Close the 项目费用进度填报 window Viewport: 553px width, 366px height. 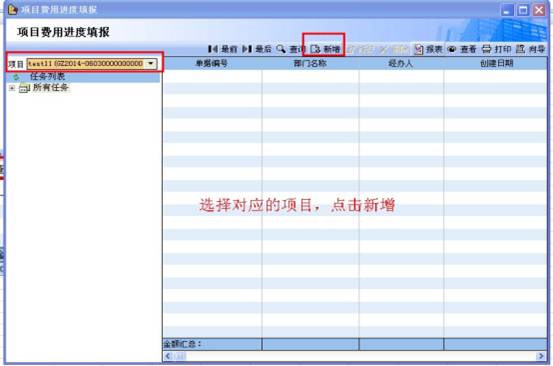[539, 10]
